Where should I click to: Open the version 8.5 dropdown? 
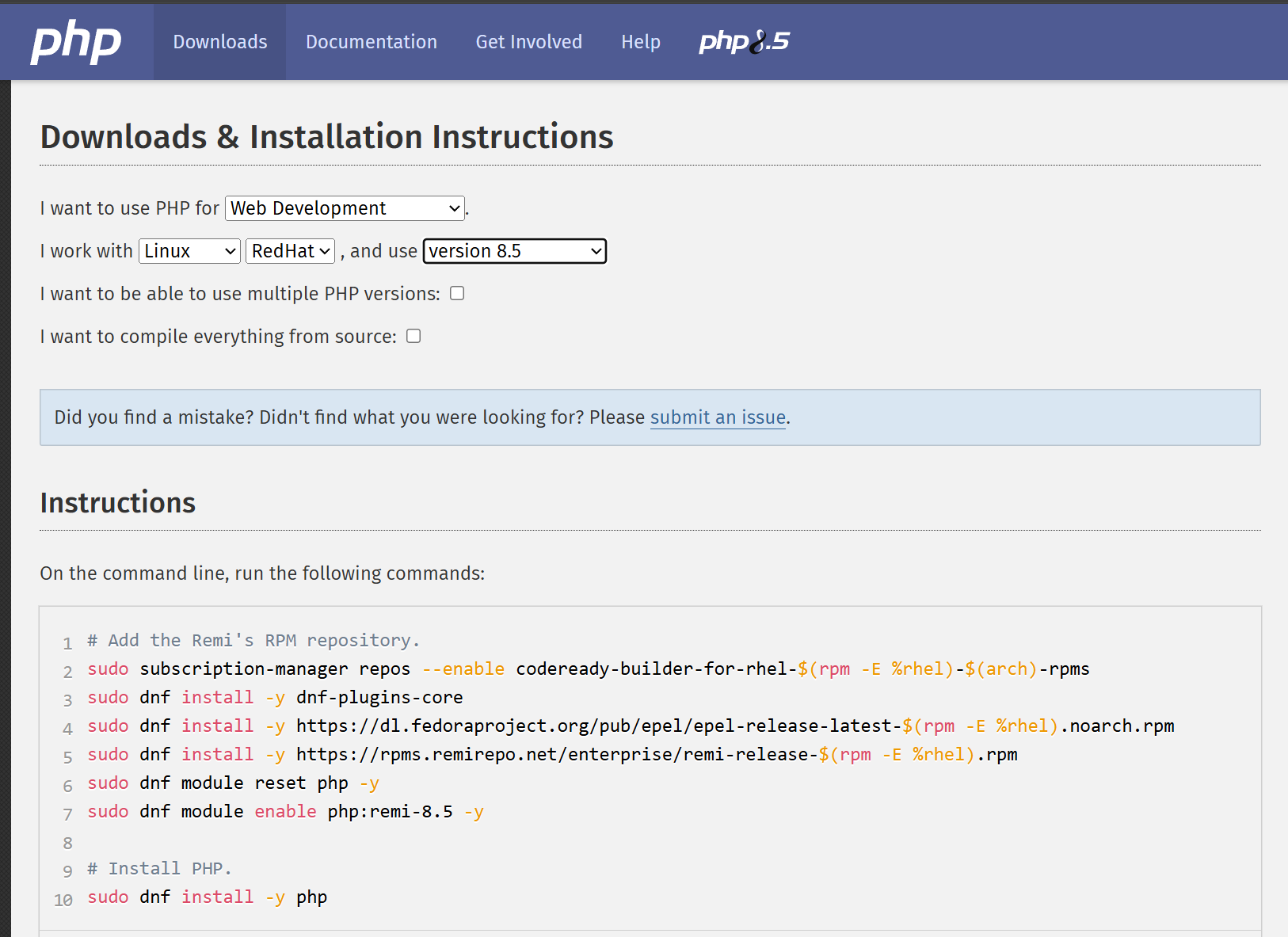[515, 251]
